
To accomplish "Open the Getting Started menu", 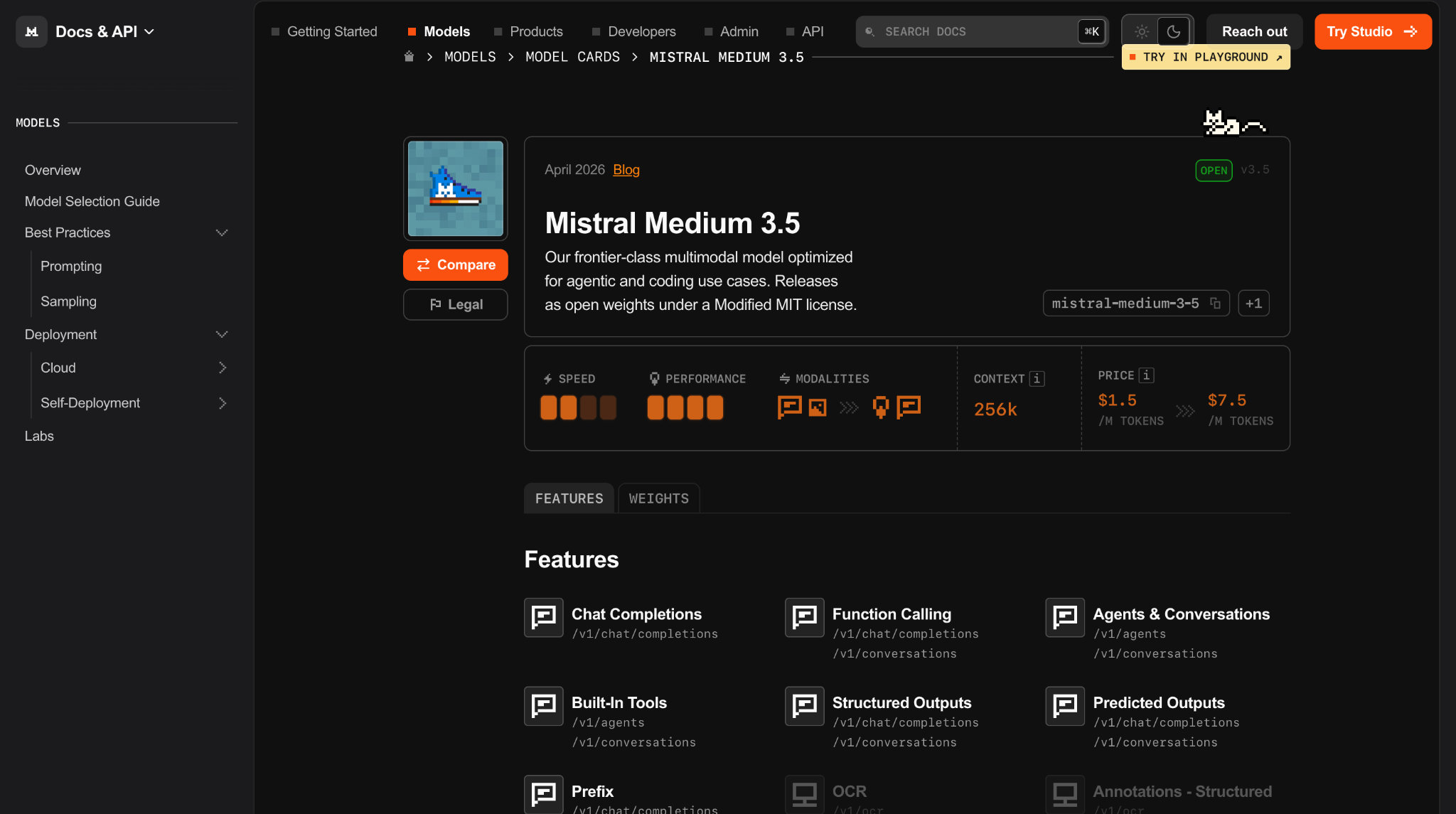I will [x=324, y=32].
